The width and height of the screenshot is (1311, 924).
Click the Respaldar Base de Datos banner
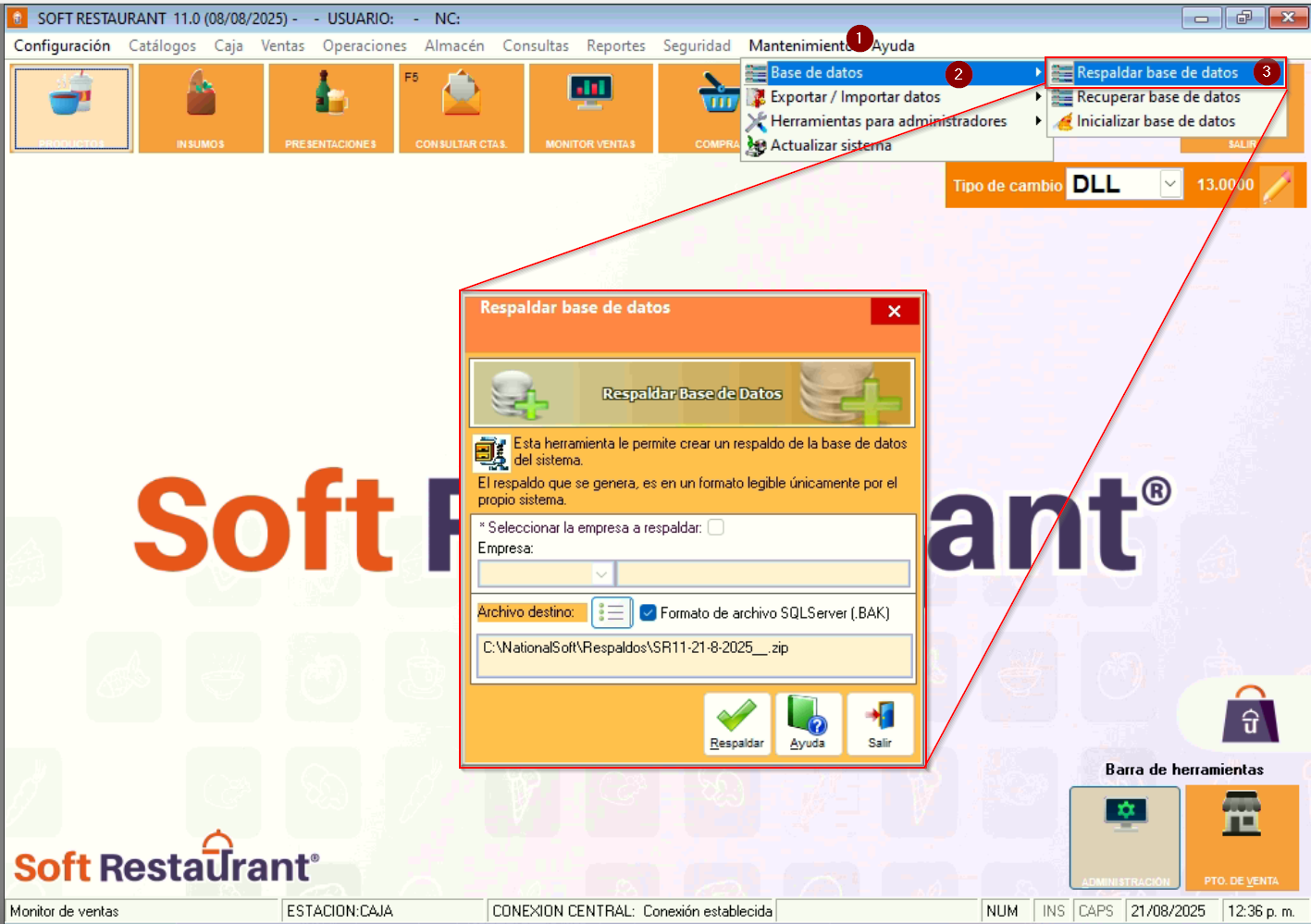[x=692, y=393]
